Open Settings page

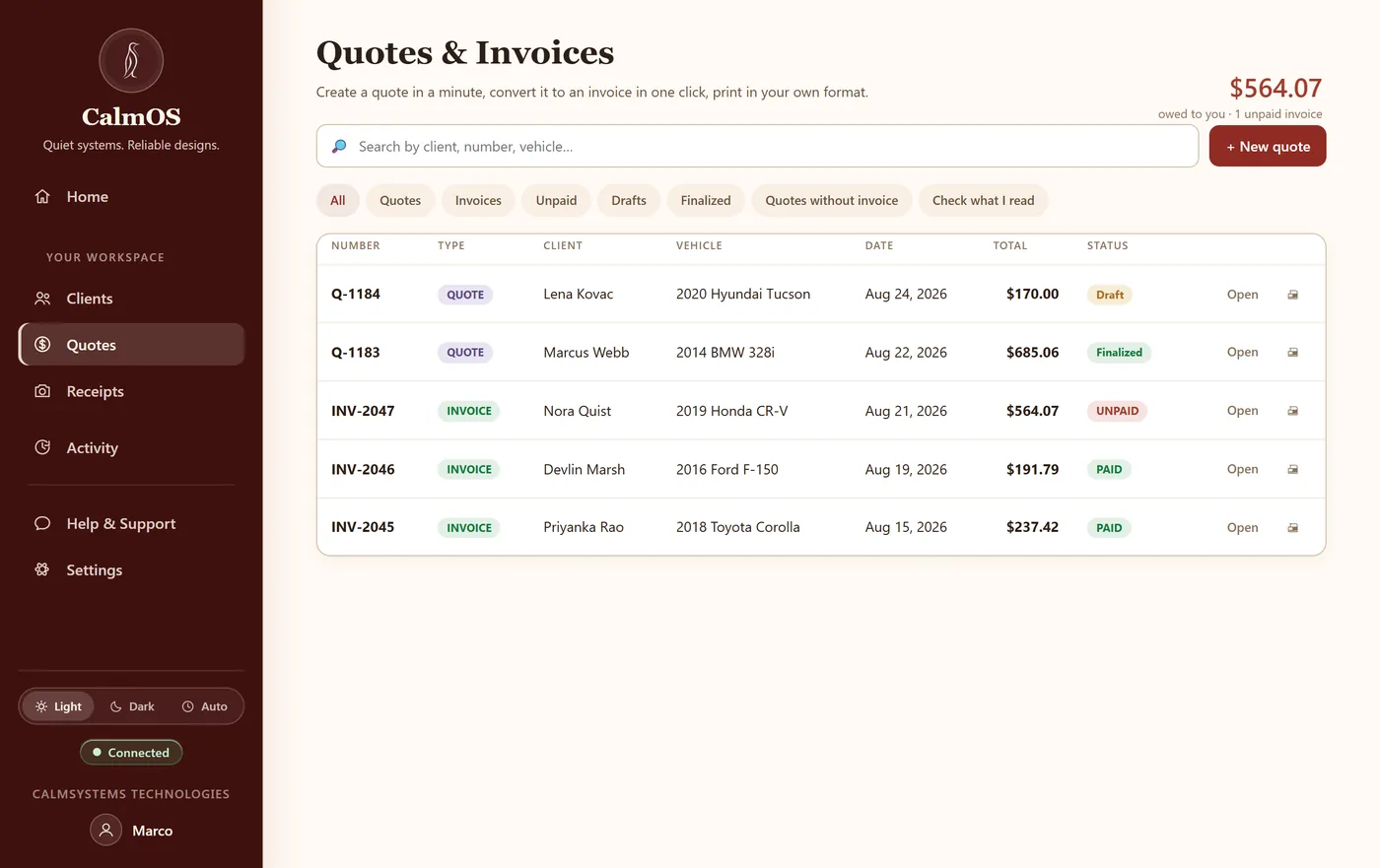point(131,569)
